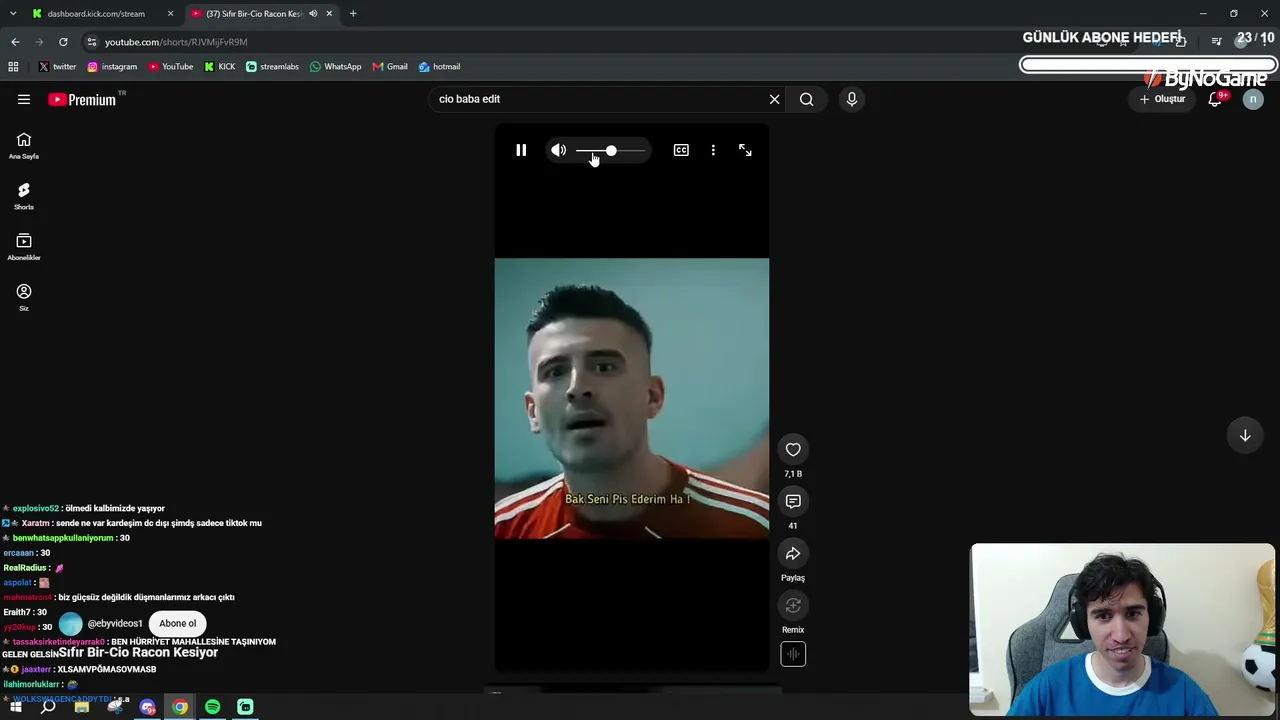Open the browser apps grid shortcut
The width and height of the screenshot is (1280, 720).
click(13, 67)
